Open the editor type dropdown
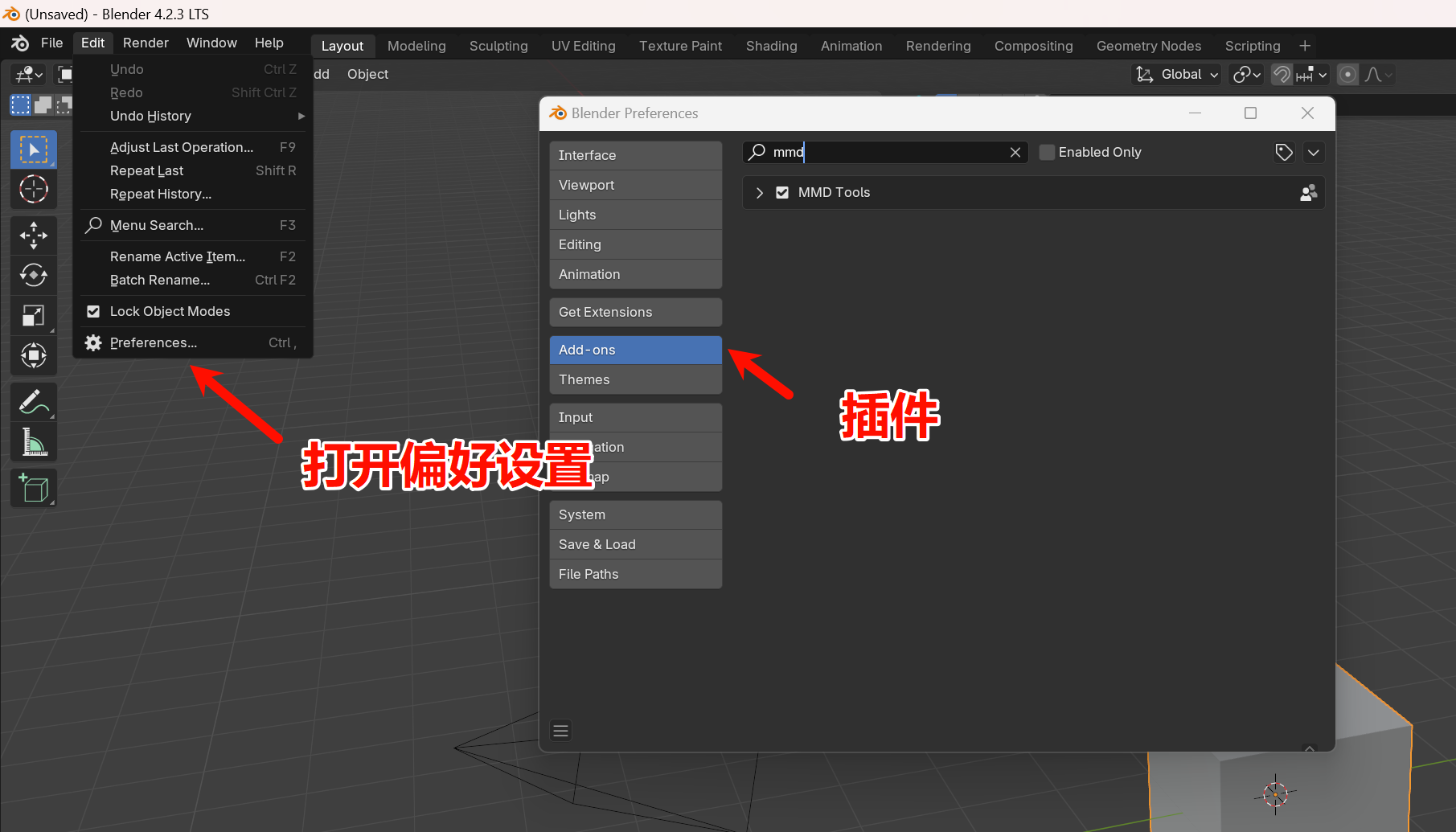This screenshot has width=1456, height=832. [29, 75]
